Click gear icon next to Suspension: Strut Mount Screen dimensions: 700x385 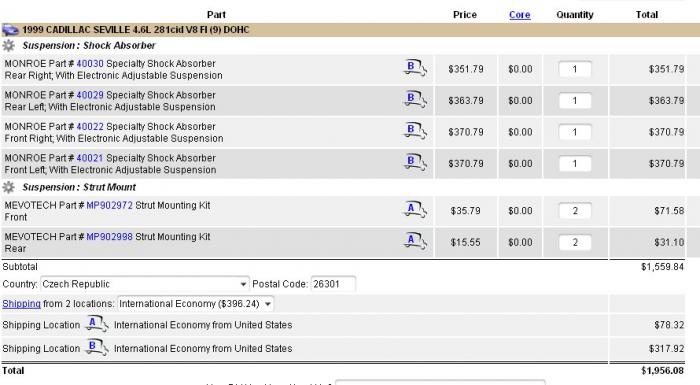(8, 187)
